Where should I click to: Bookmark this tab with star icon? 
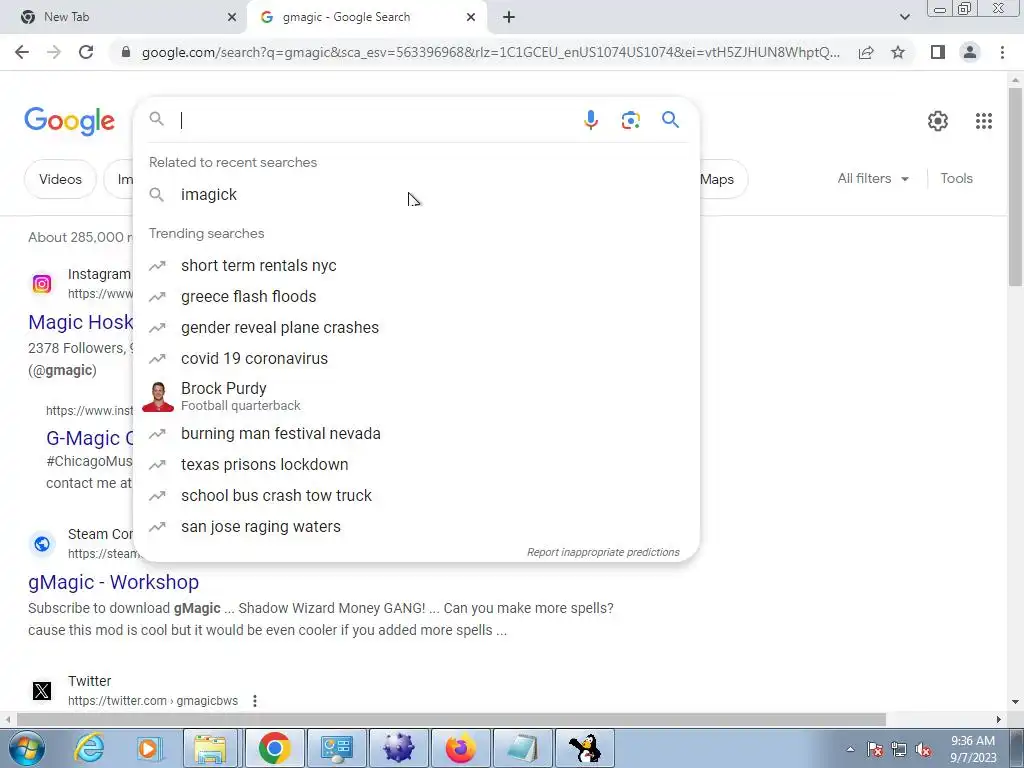(898, 52)
